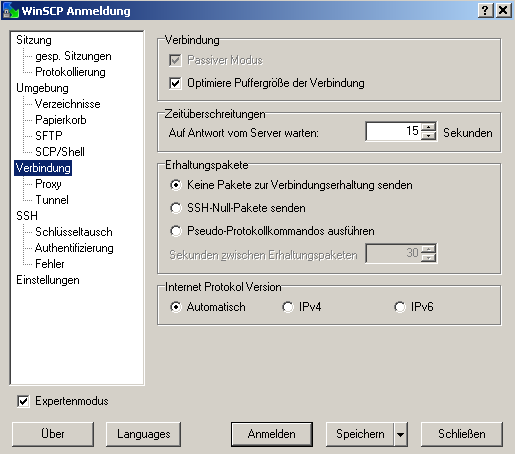Select Pseudo-Protokollkommandos ausführen option
This screenshot has width=515, height=454.
176,231
